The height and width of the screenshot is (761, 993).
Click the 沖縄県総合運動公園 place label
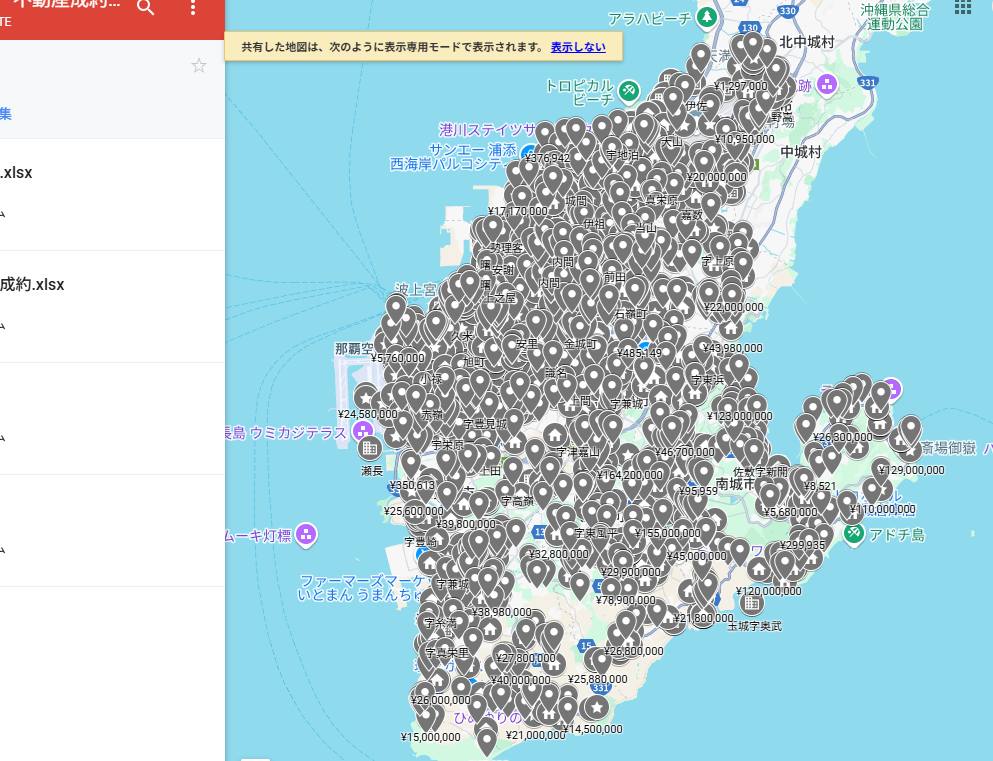(895, 17)
